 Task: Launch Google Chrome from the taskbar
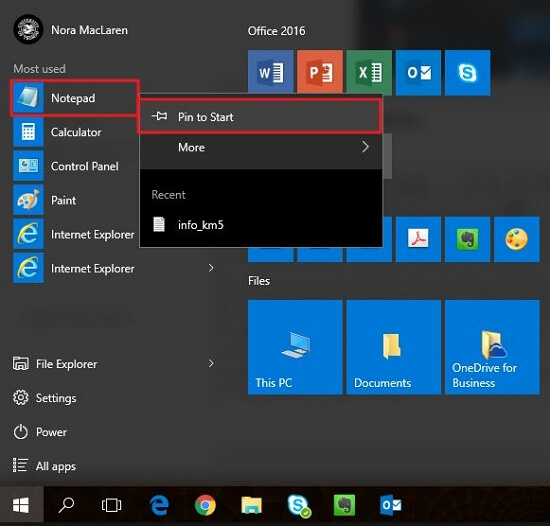(x=205, y=505)
